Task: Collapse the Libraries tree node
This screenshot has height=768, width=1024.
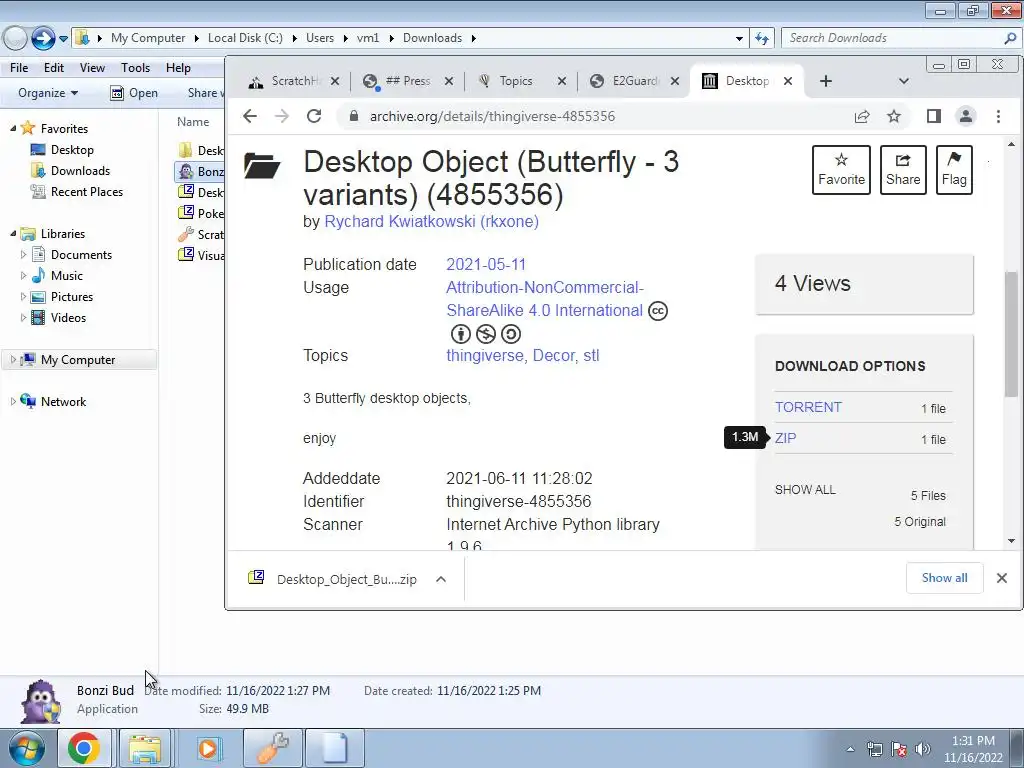Action: point(13,234)
